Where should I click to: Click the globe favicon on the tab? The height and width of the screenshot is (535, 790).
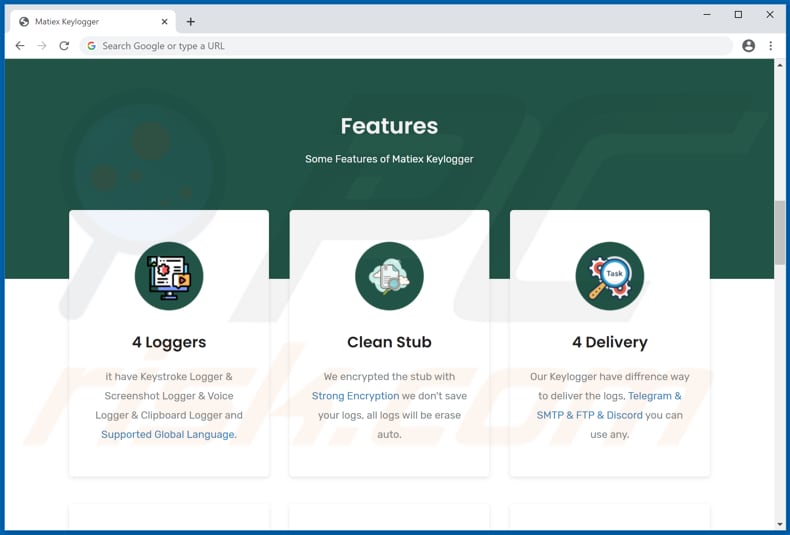[24, 22]
